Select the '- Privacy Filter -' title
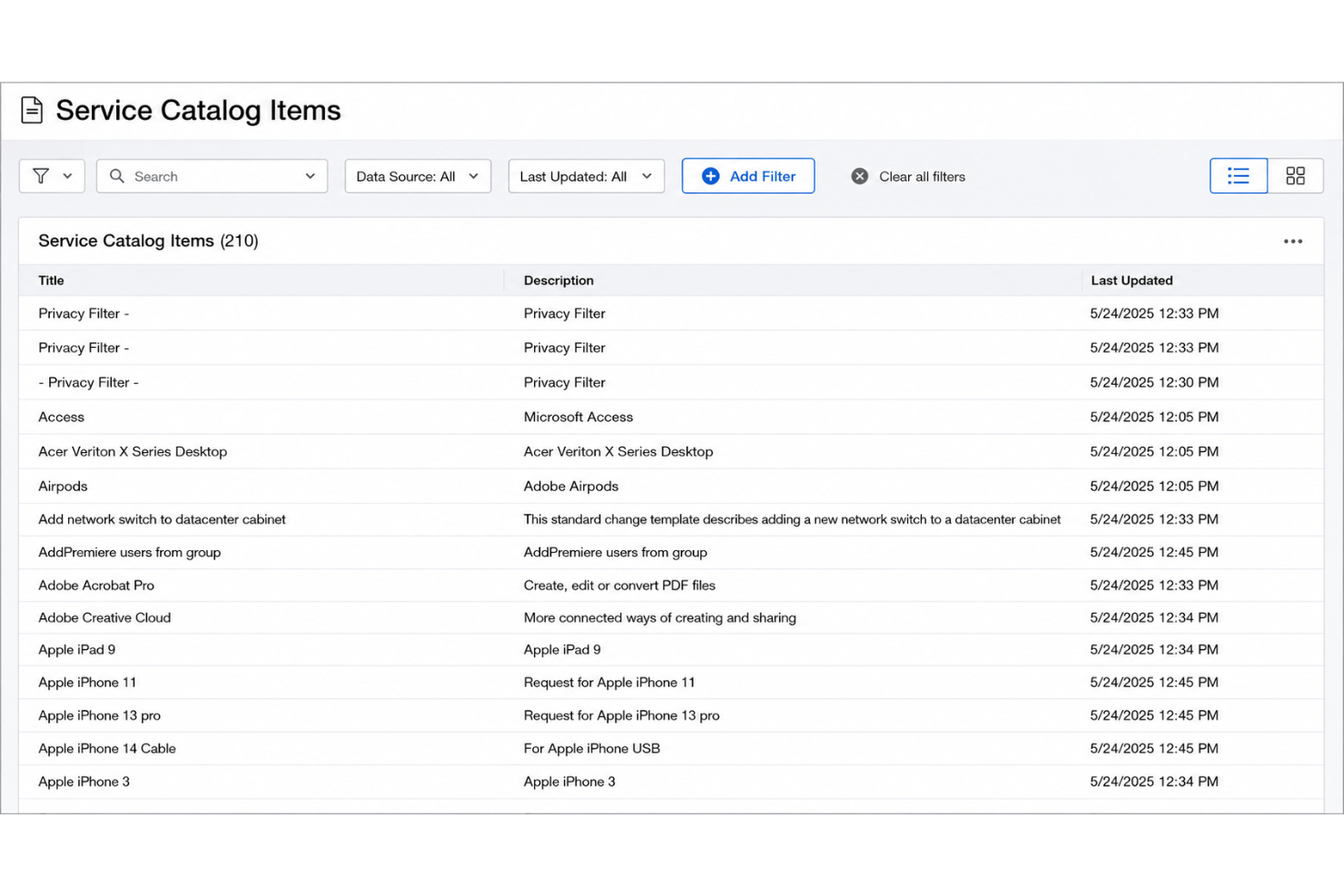Image resolution: width=1344 pixels, height=896 pixels. (88, 382)
